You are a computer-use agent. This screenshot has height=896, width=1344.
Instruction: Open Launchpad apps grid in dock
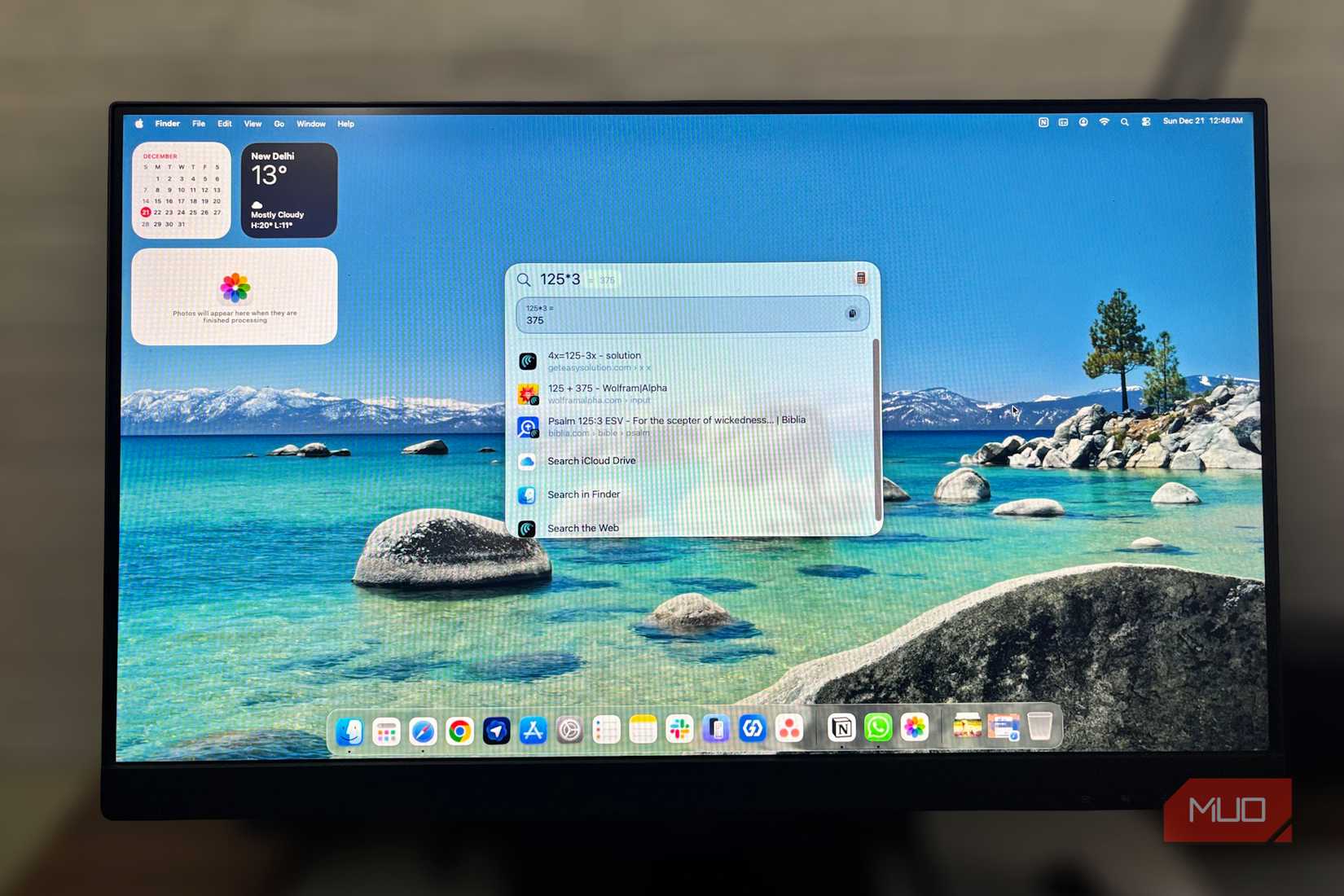pos(386,731)
